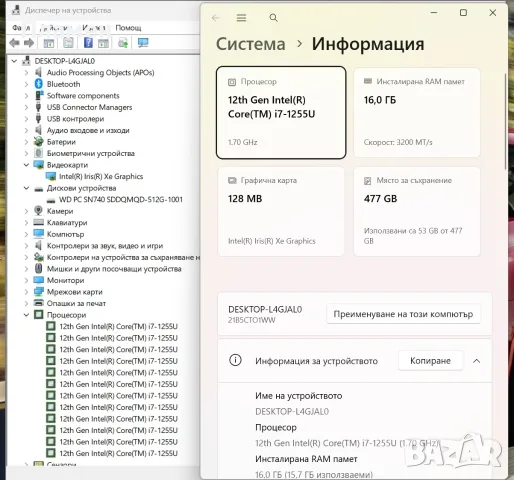
Task: Select the Процесор info card
Action: tap(281, 112)
